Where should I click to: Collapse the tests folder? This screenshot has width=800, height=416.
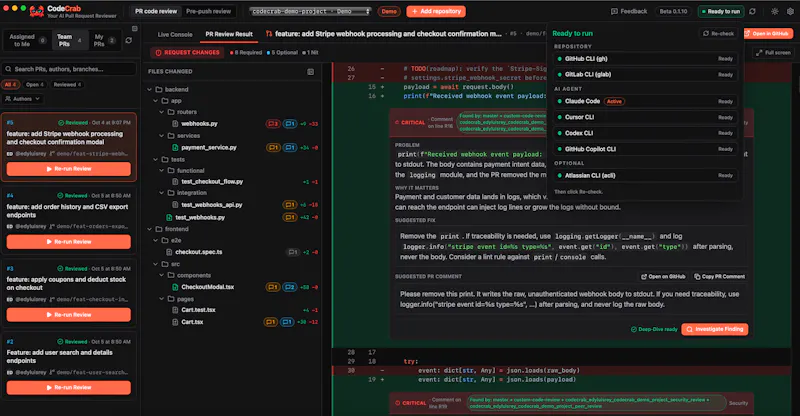coord(156,160)
